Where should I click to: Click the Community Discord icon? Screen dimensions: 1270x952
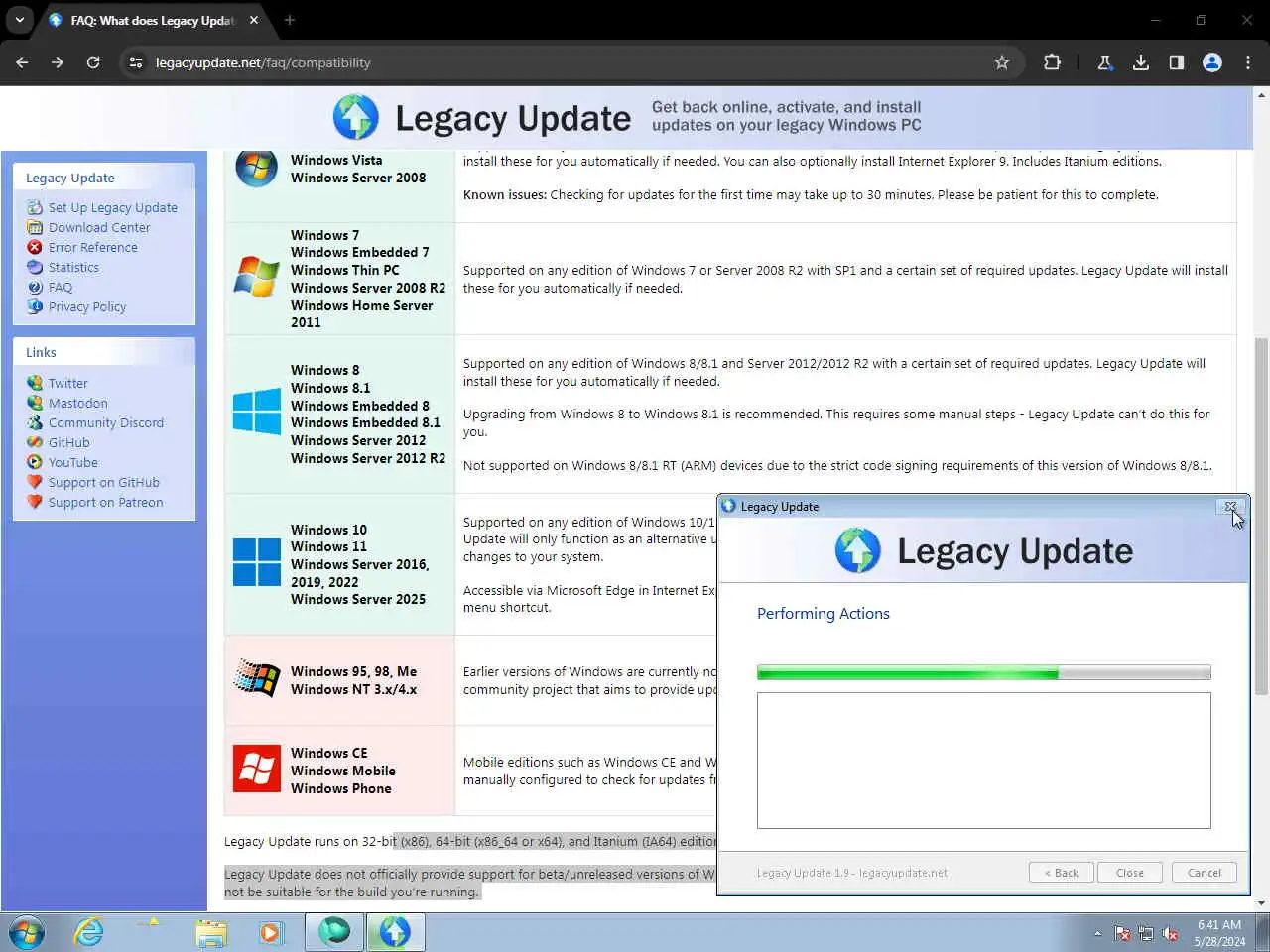pos(35,422)
